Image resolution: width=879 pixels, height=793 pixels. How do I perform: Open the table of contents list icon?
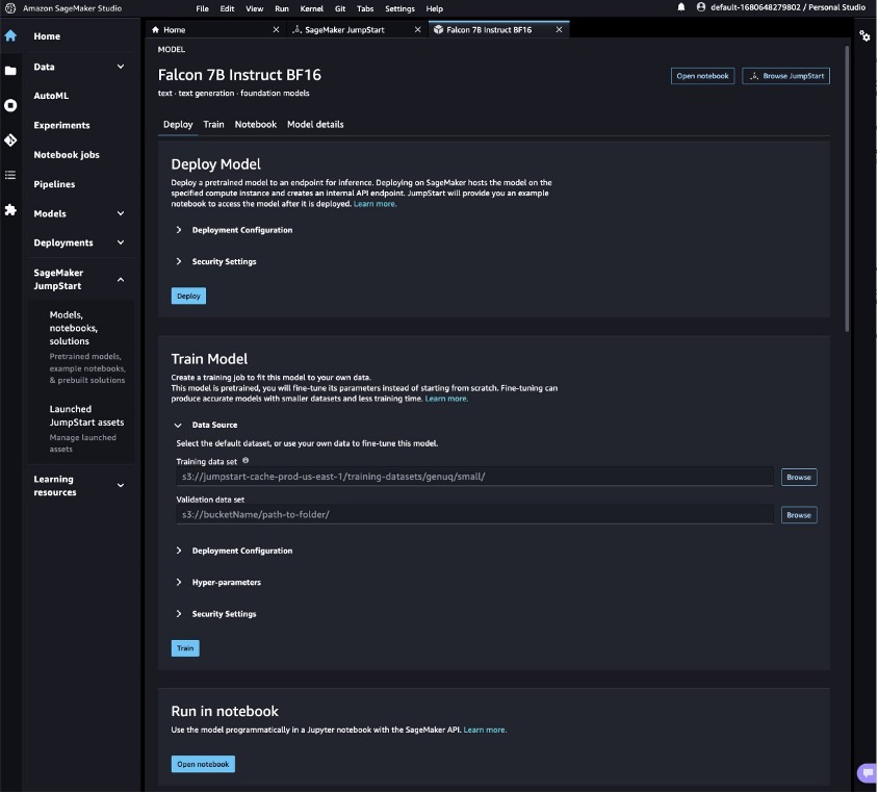click(x=10, y=175)
